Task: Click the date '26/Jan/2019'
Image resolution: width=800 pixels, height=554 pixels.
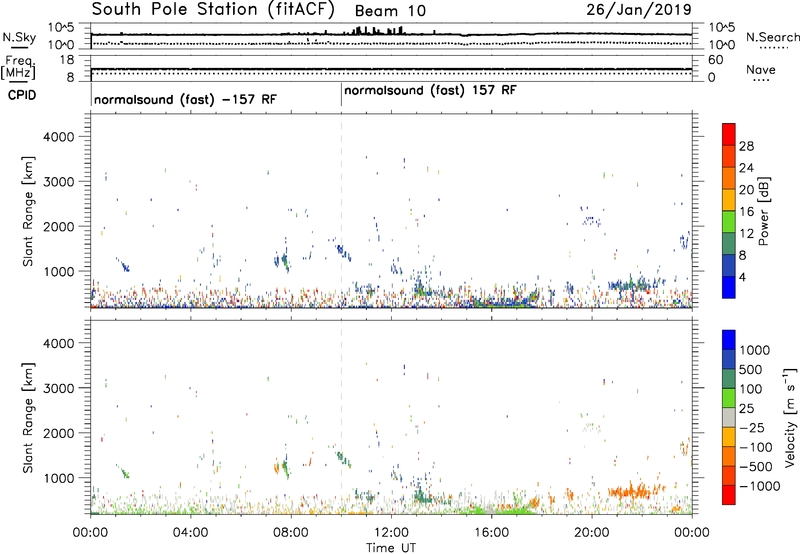Action: [x=639, y=10]
